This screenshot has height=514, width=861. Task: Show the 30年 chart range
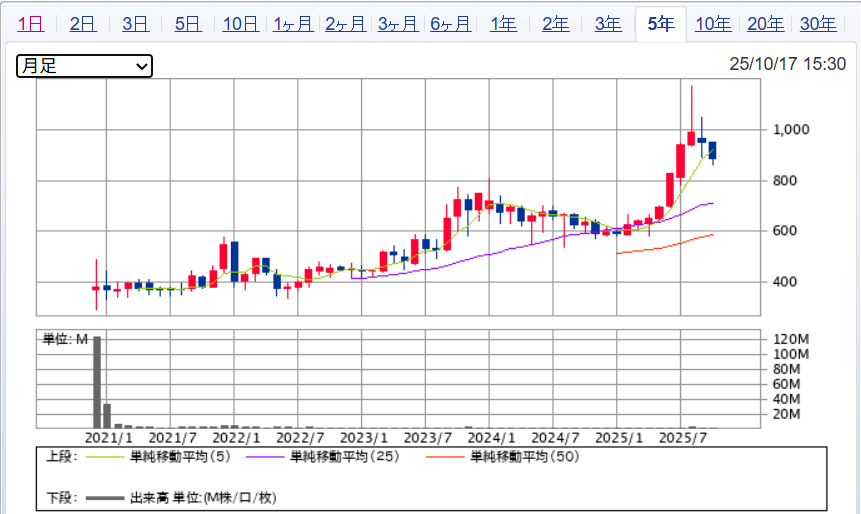pos(818,24)
